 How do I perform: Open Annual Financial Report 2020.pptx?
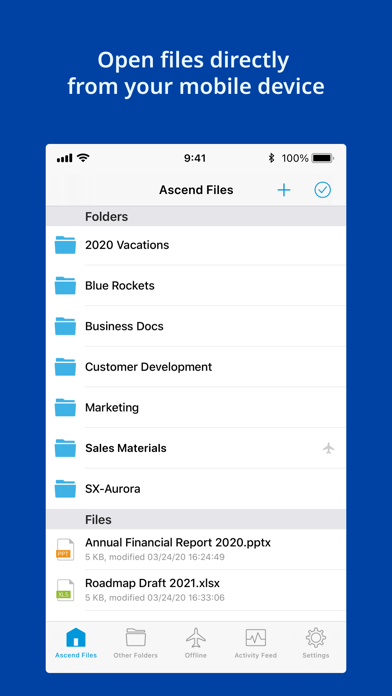tap(196, 549)
